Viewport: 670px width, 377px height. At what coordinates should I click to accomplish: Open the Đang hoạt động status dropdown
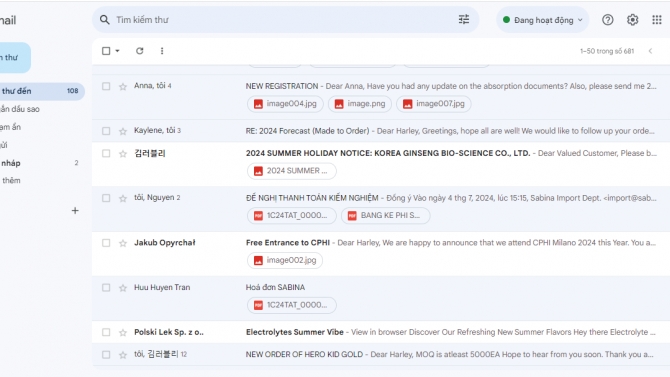coord(542,20)
